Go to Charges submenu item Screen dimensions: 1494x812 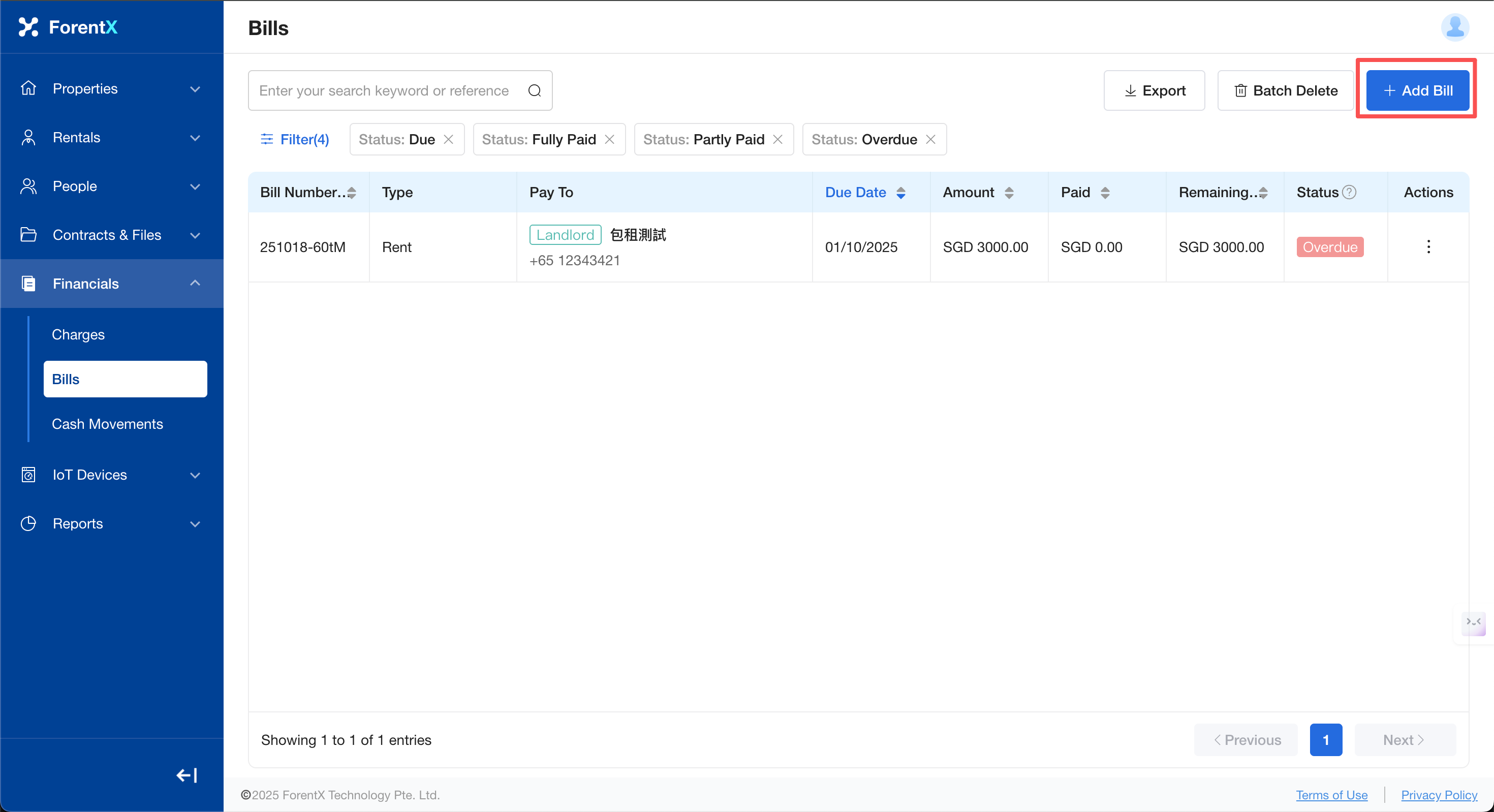pos(78,335)
